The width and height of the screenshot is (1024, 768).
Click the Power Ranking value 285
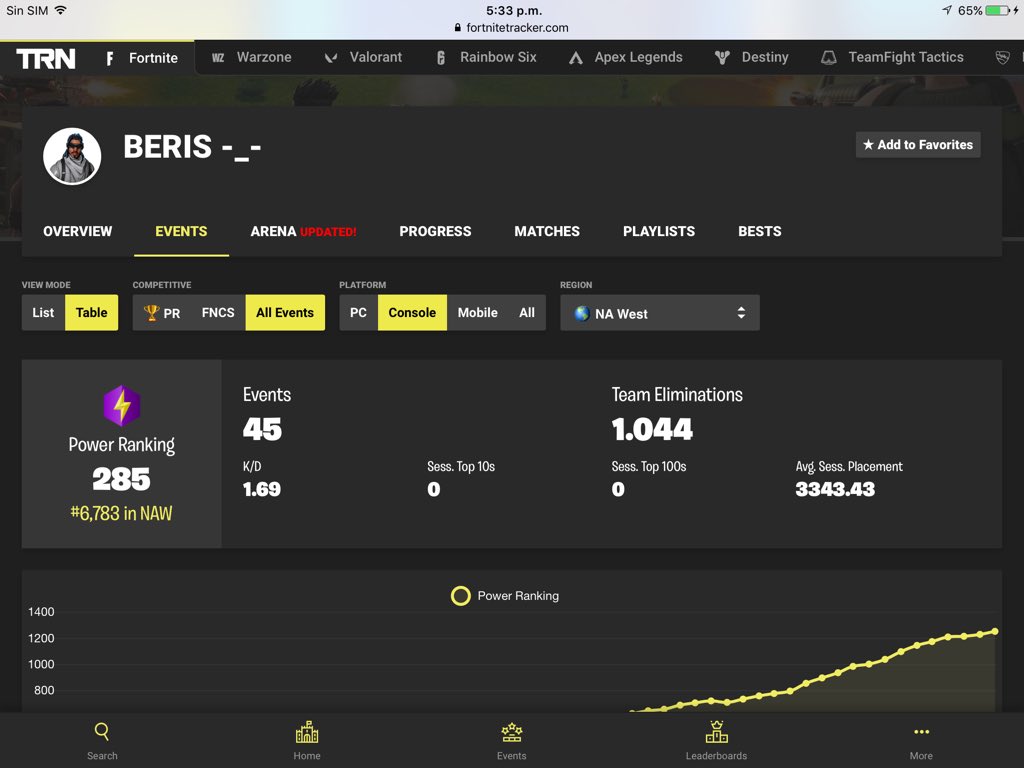[121, 479]
